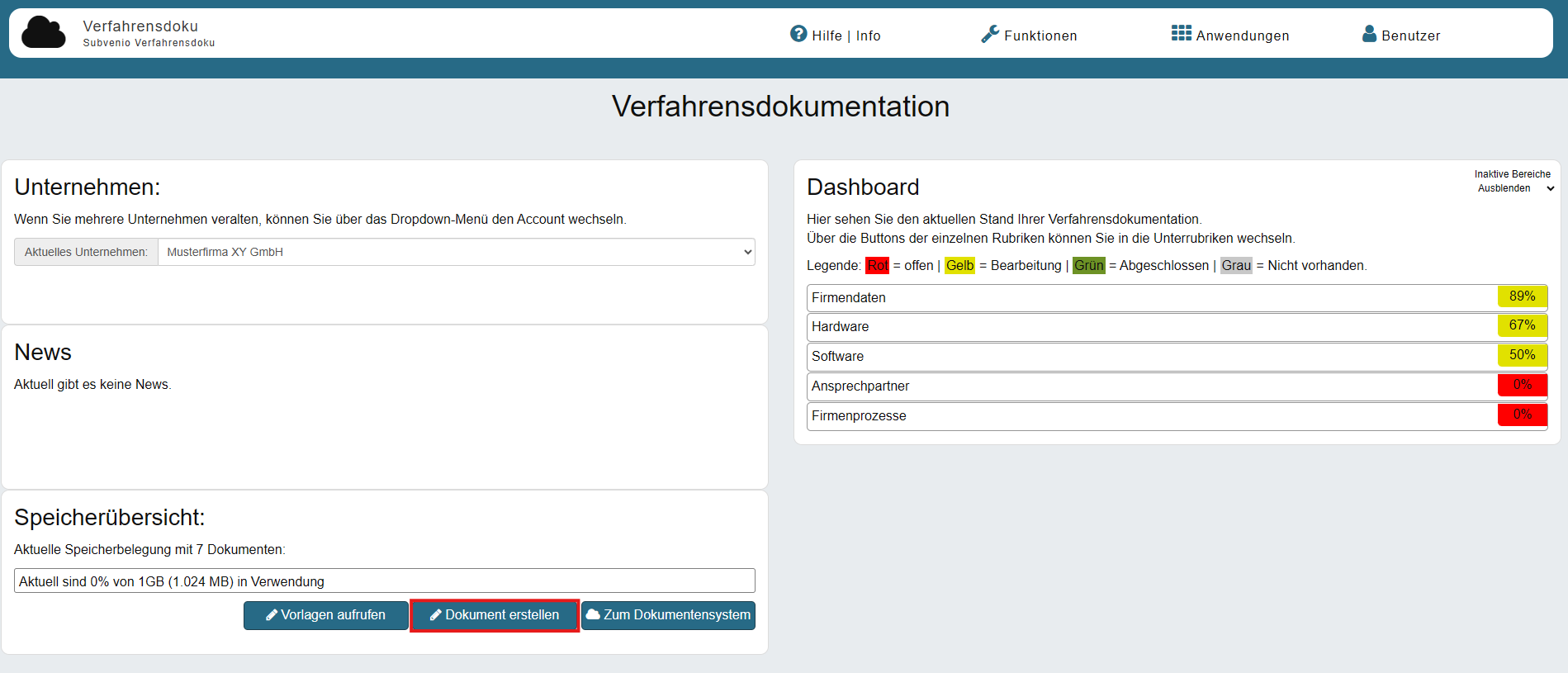Viewport: 1568px width, 673px height.
Task: Open the Hilfe | Info menu
Action: (x=836, y=35)
